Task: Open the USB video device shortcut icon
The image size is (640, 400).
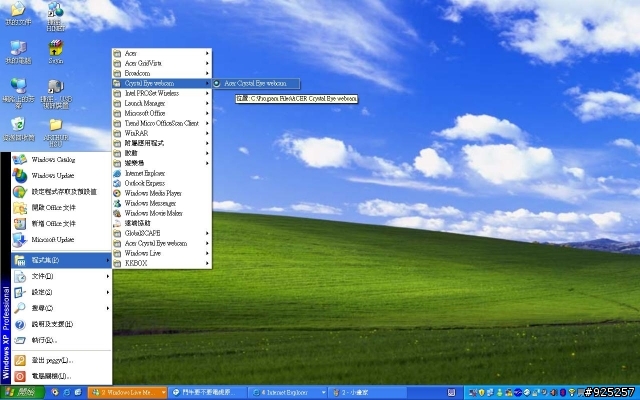Action: tap(56, 94)
